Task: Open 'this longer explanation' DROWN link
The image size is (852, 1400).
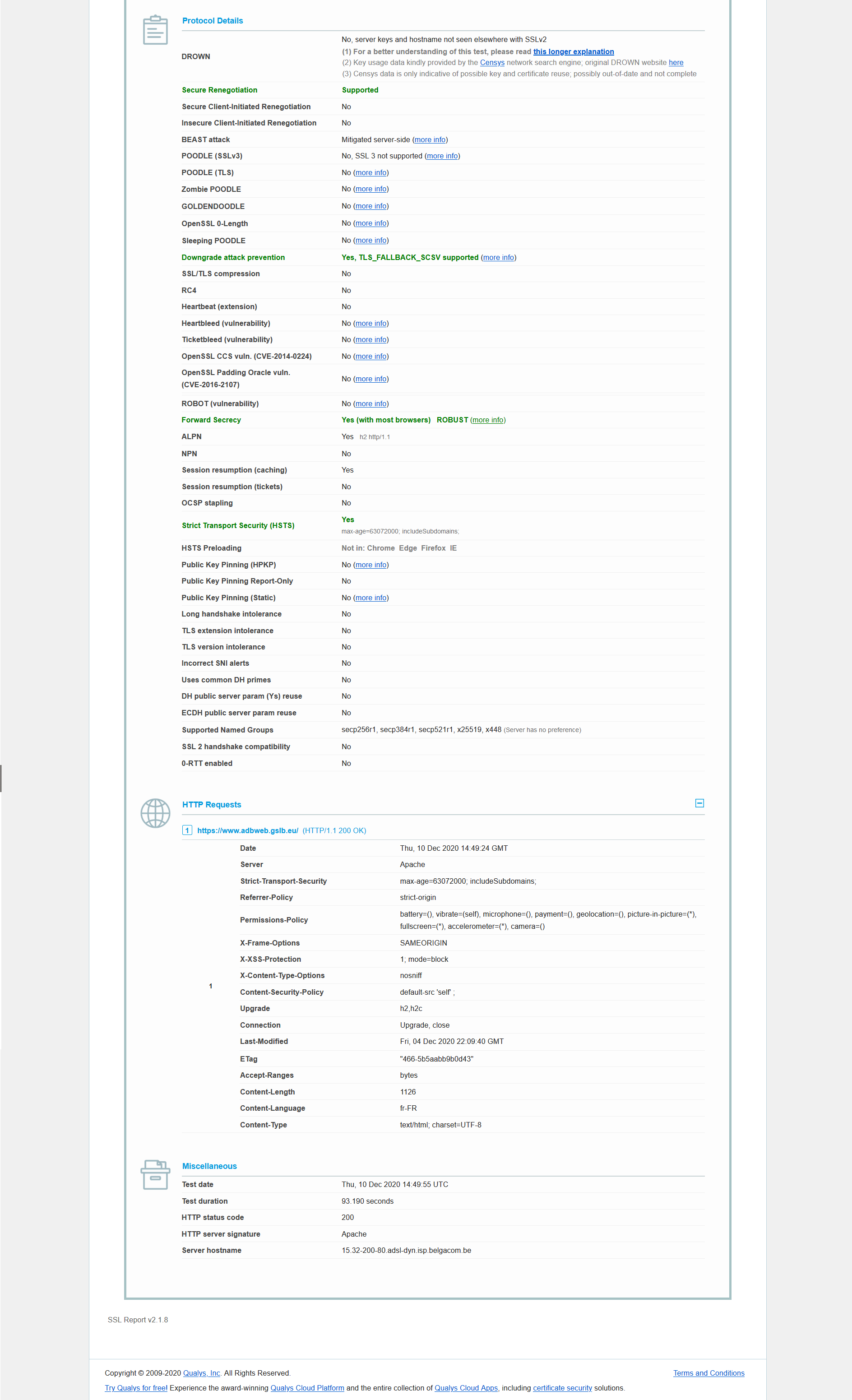Action: coord(573,52)
